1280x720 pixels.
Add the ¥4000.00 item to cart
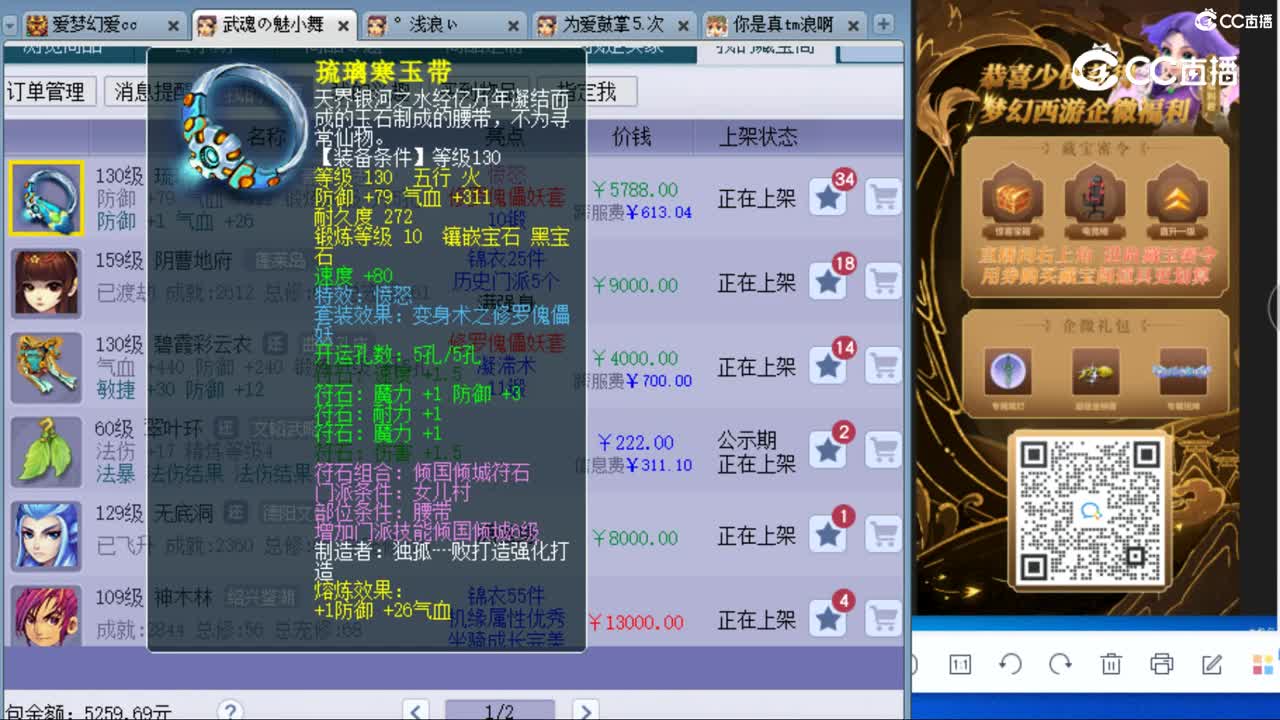tap(883, 367)
